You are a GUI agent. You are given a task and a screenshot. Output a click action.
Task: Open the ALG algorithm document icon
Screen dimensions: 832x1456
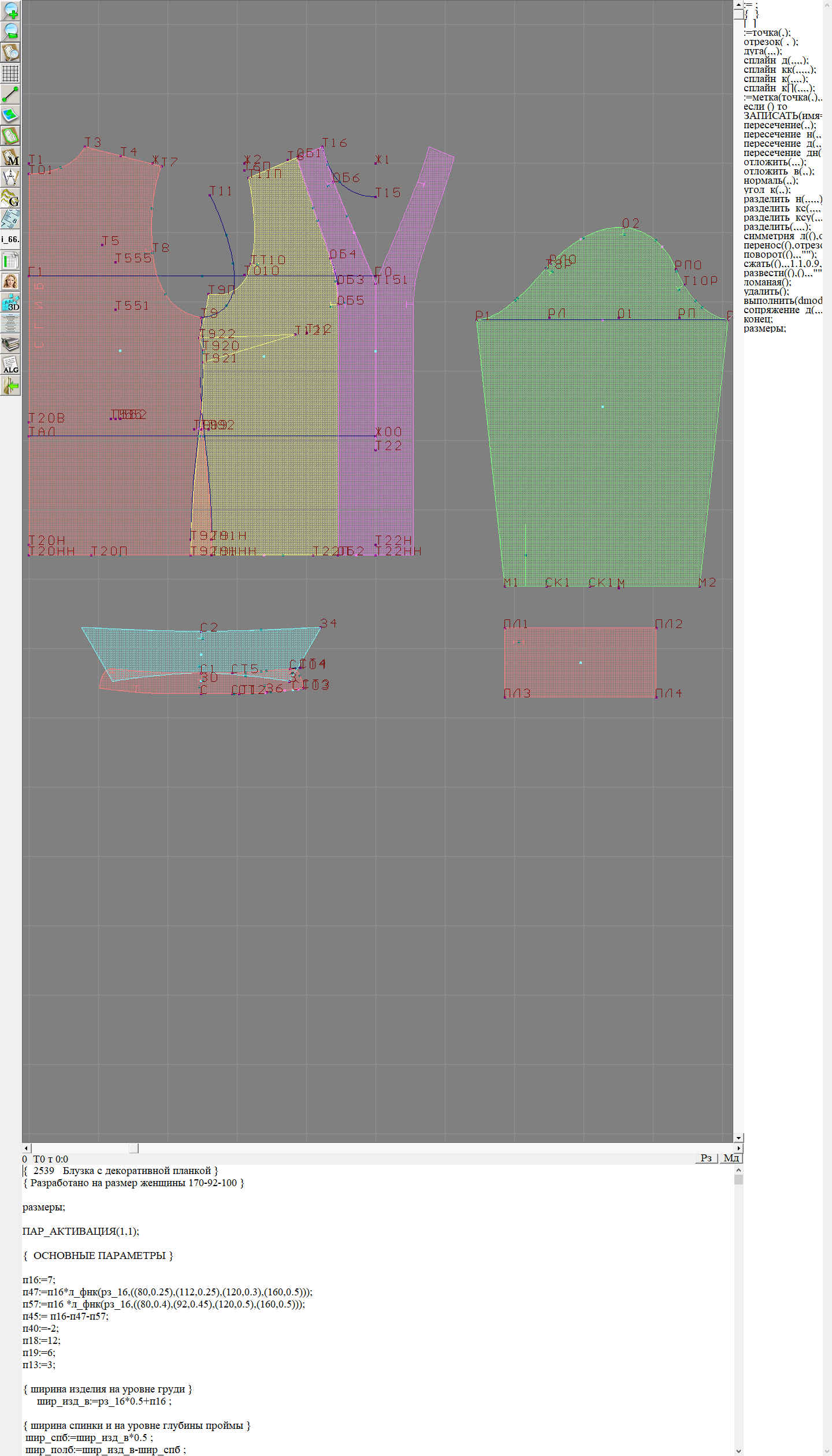tap(10, 365)
